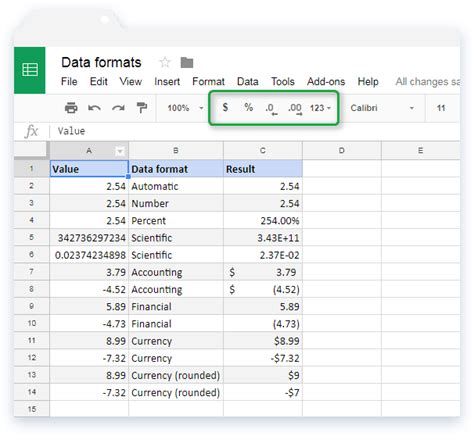Select result cell $8.99
The height and width of the screenshot is (436, 474).
coord(263,341)
